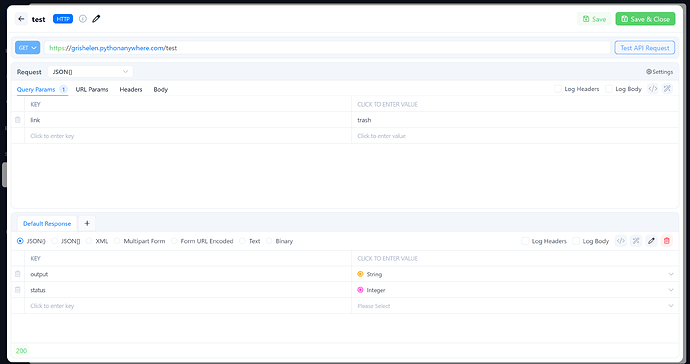This screenshot has width=690, height=364.
Task: Click the HTTP badge
Action: click(63, 19)
